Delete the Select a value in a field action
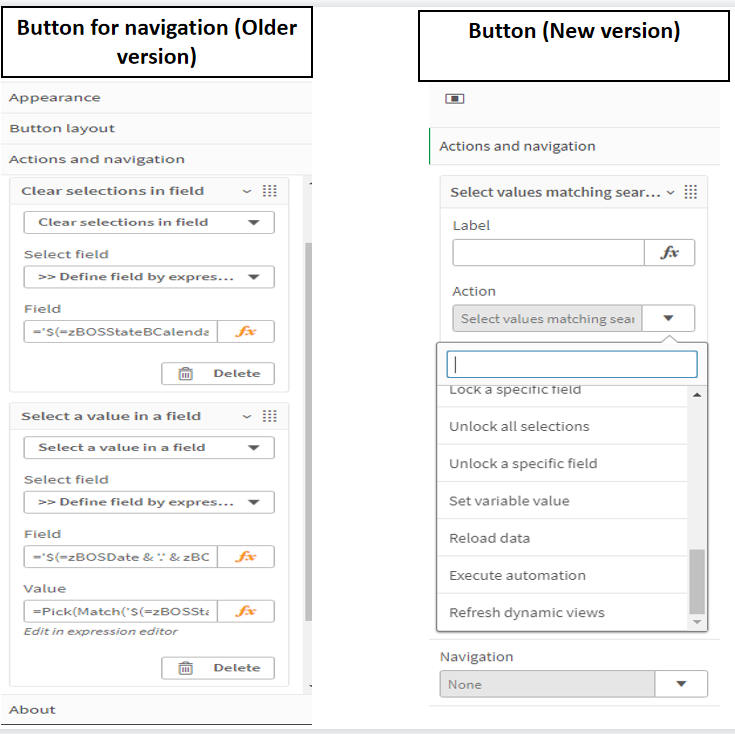 click(217, 668)
